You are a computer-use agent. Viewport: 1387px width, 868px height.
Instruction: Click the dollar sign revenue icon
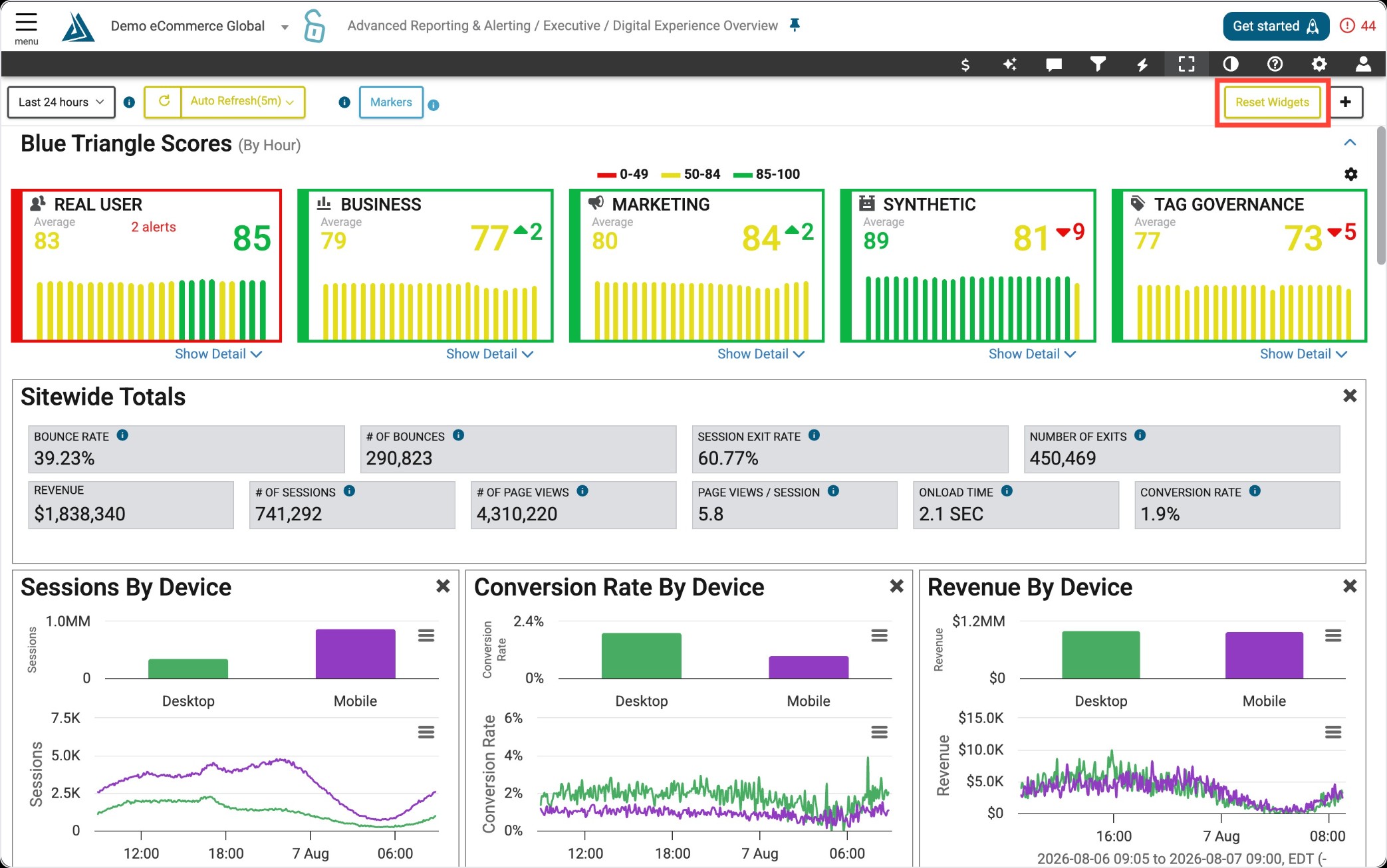coord(965,64)
